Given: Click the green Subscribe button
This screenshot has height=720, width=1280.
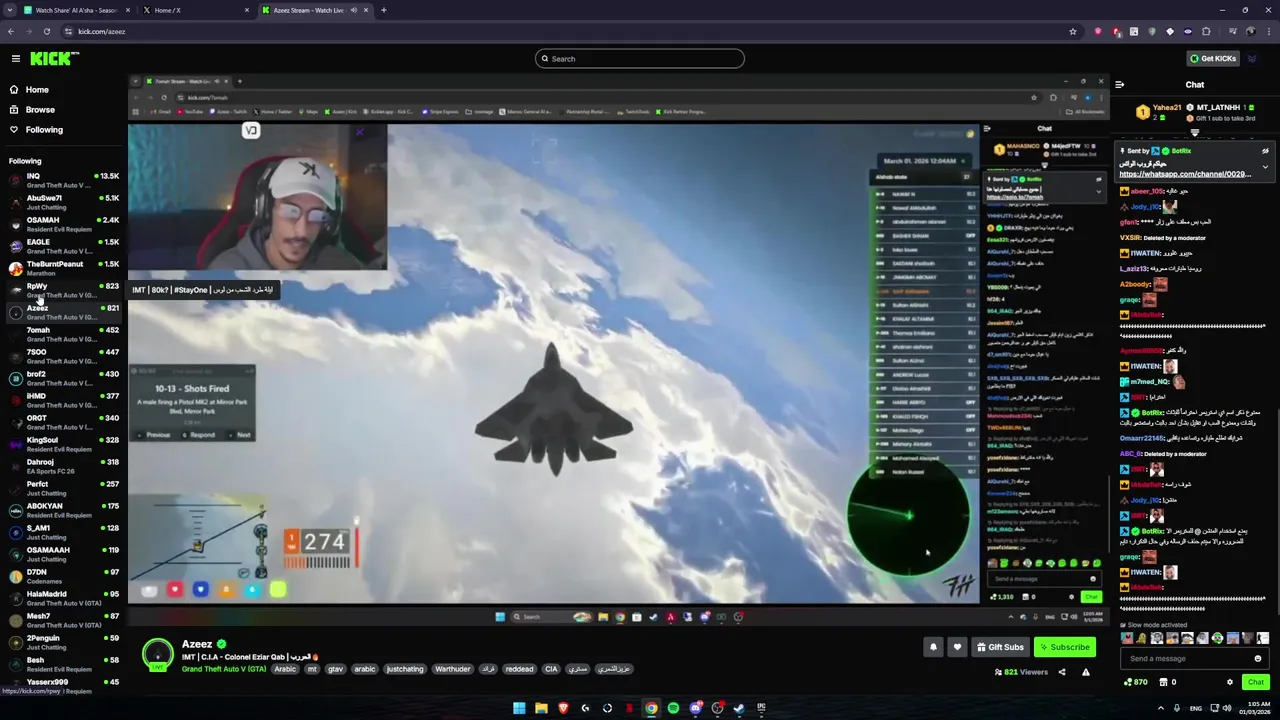Looking at the screenshot, I should click(x=1064, y=647).
